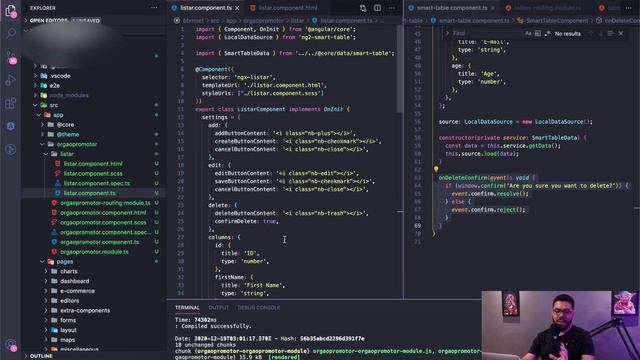Switch to the routing module tab in right editor
640x360 pixels.
[x=547, y=8]
